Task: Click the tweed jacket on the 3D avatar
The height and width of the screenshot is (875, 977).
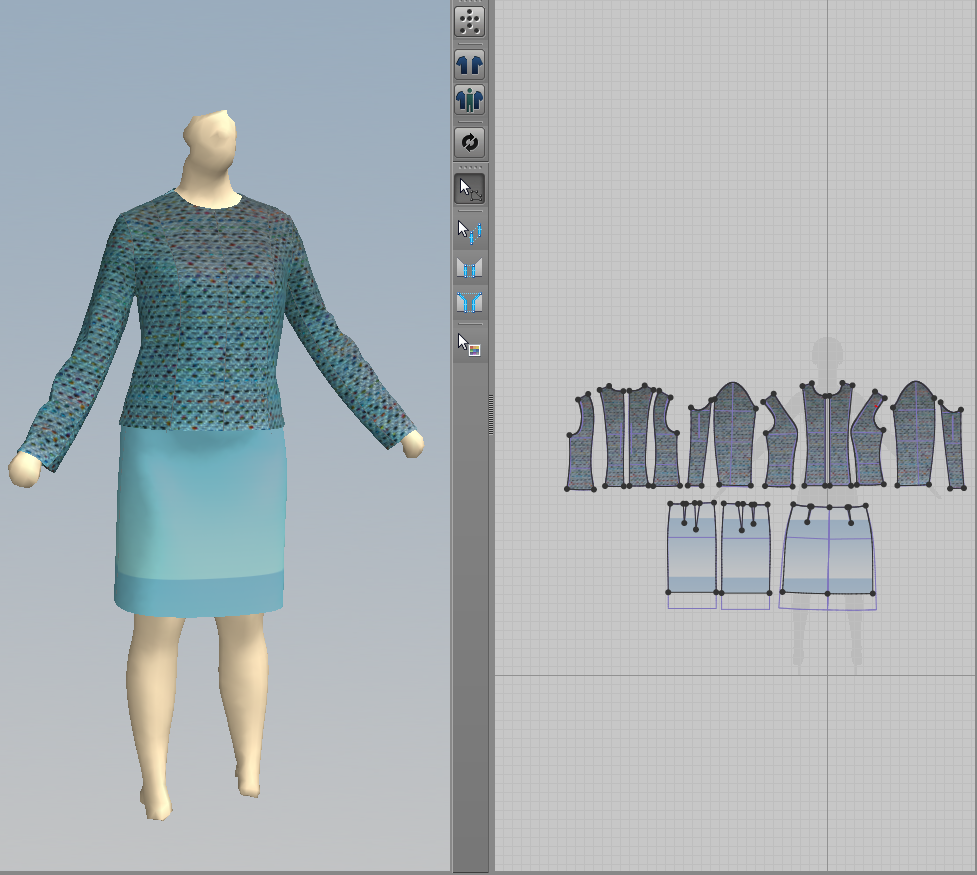Action: click(x=206, y=312)
